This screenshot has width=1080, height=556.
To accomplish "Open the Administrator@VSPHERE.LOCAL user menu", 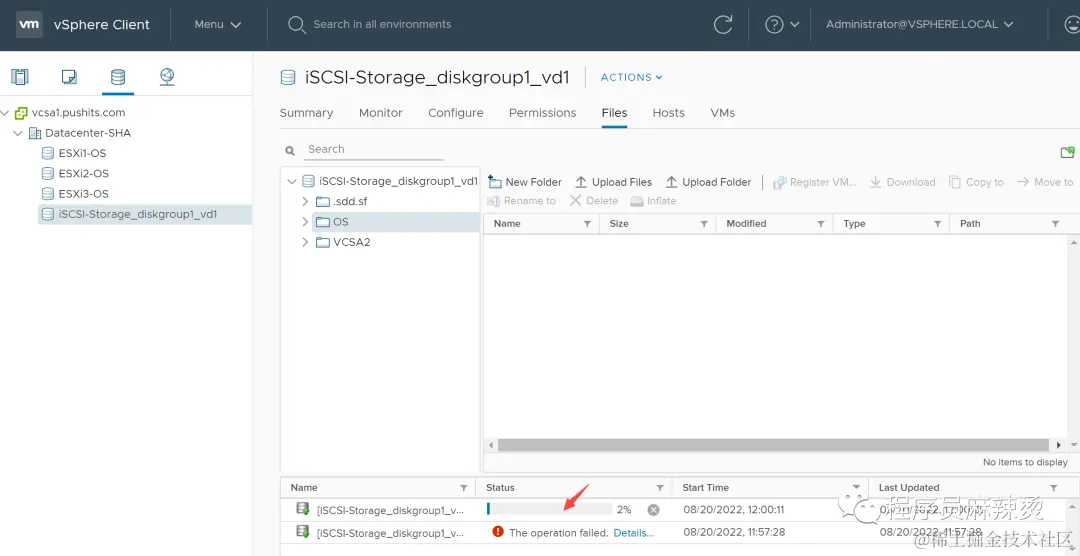I will (x=920, y=24).
